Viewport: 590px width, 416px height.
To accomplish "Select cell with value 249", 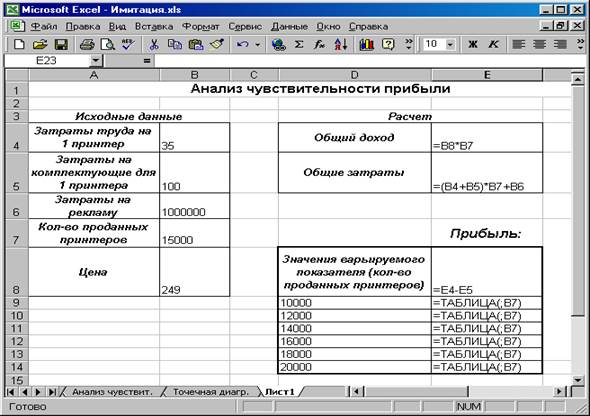I will tap(195, 272).
